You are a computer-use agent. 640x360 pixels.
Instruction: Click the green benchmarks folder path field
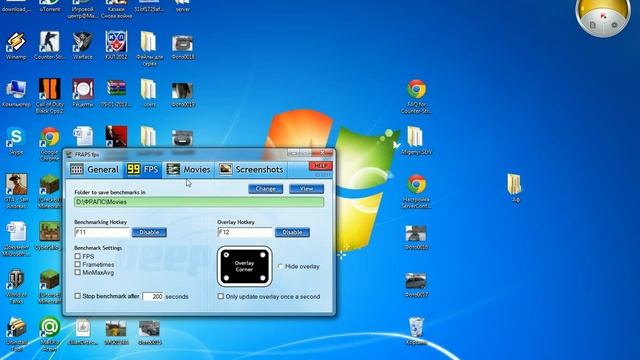click(x=199, y=202)
